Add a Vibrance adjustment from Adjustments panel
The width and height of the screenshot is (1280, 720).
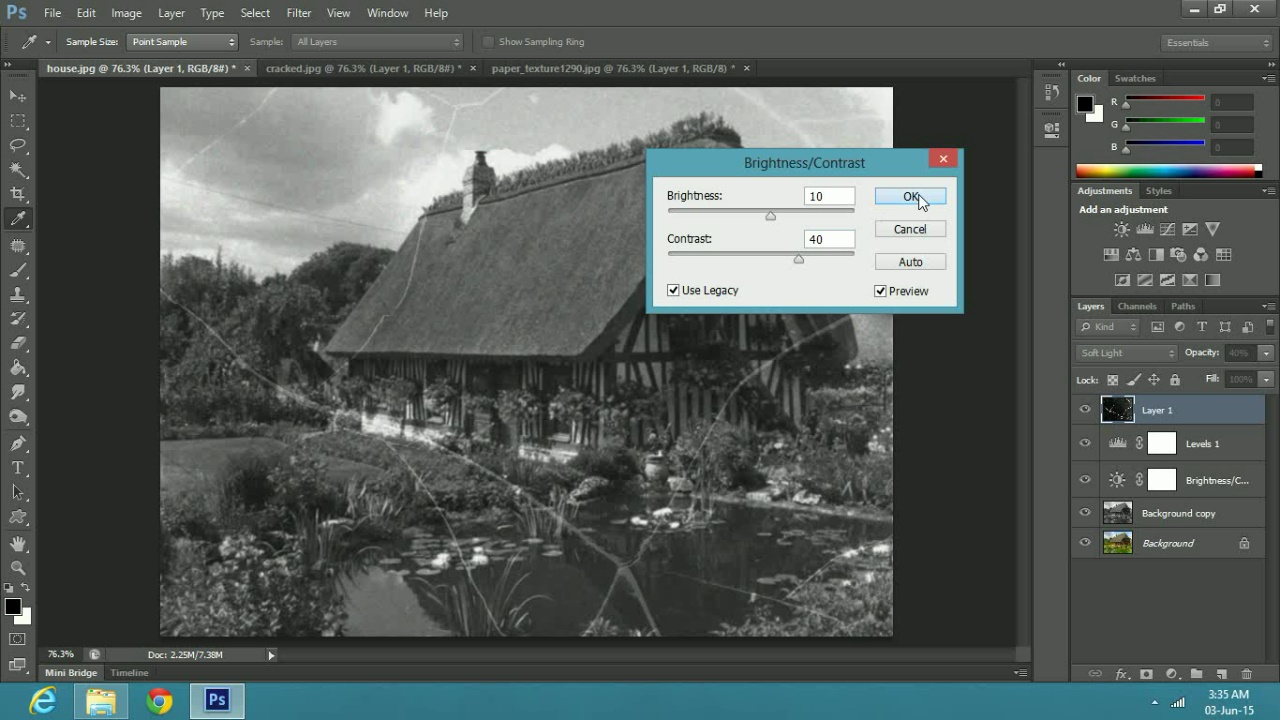click(x=1212, y=230)
